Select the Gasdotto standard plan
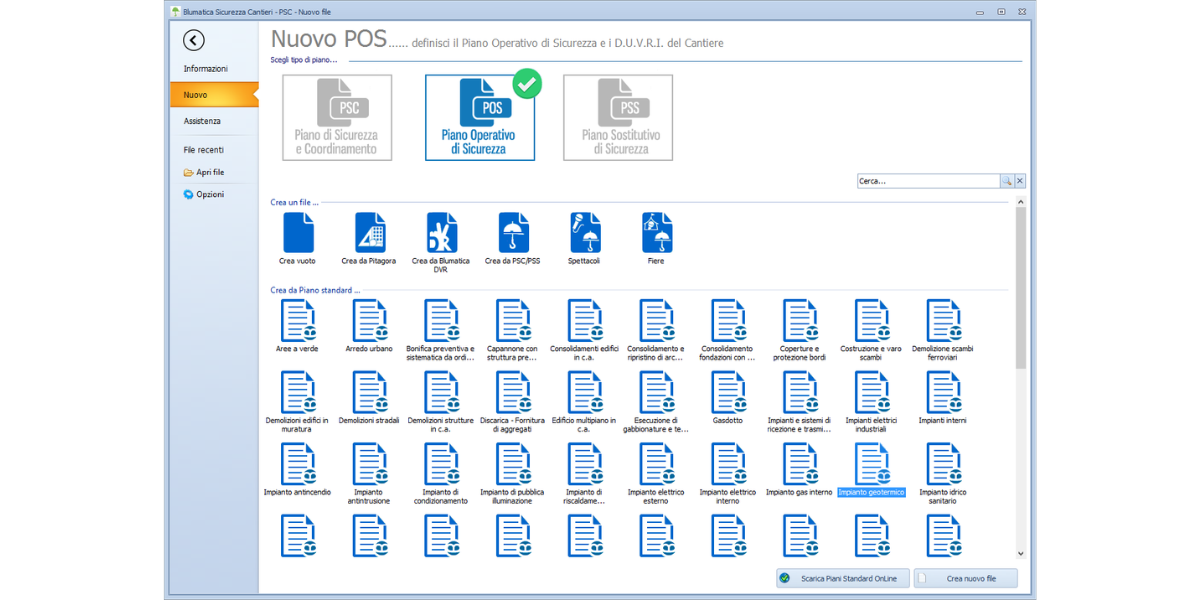This screenshot has width=1200, height=600. (728, 393)
